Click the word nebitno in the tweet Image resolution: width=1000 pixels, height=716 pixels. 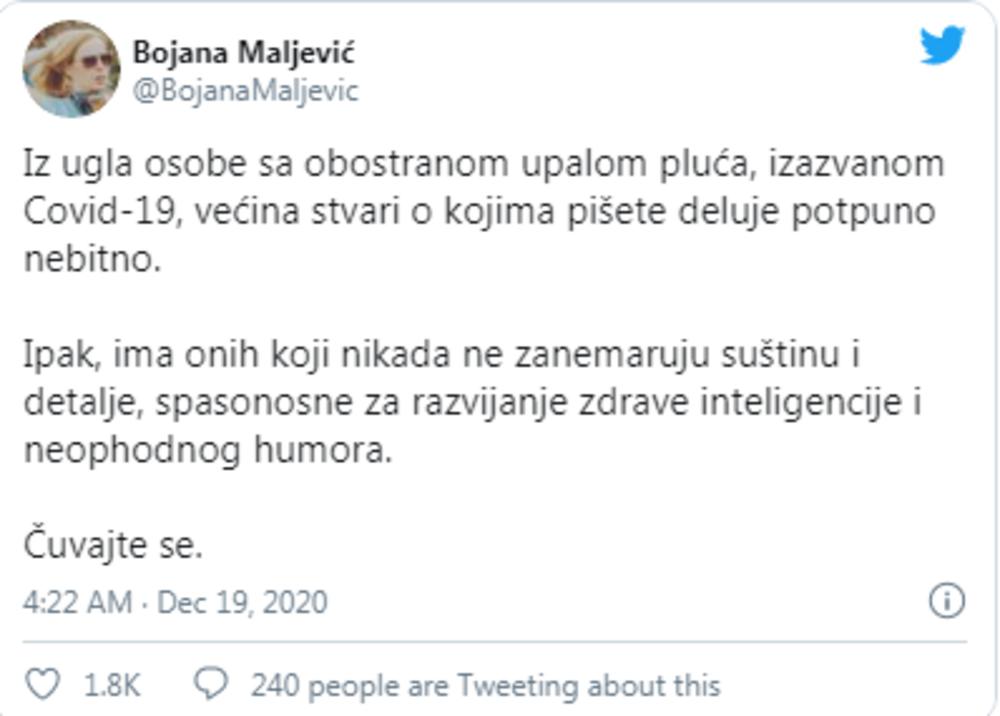(84, 258)
